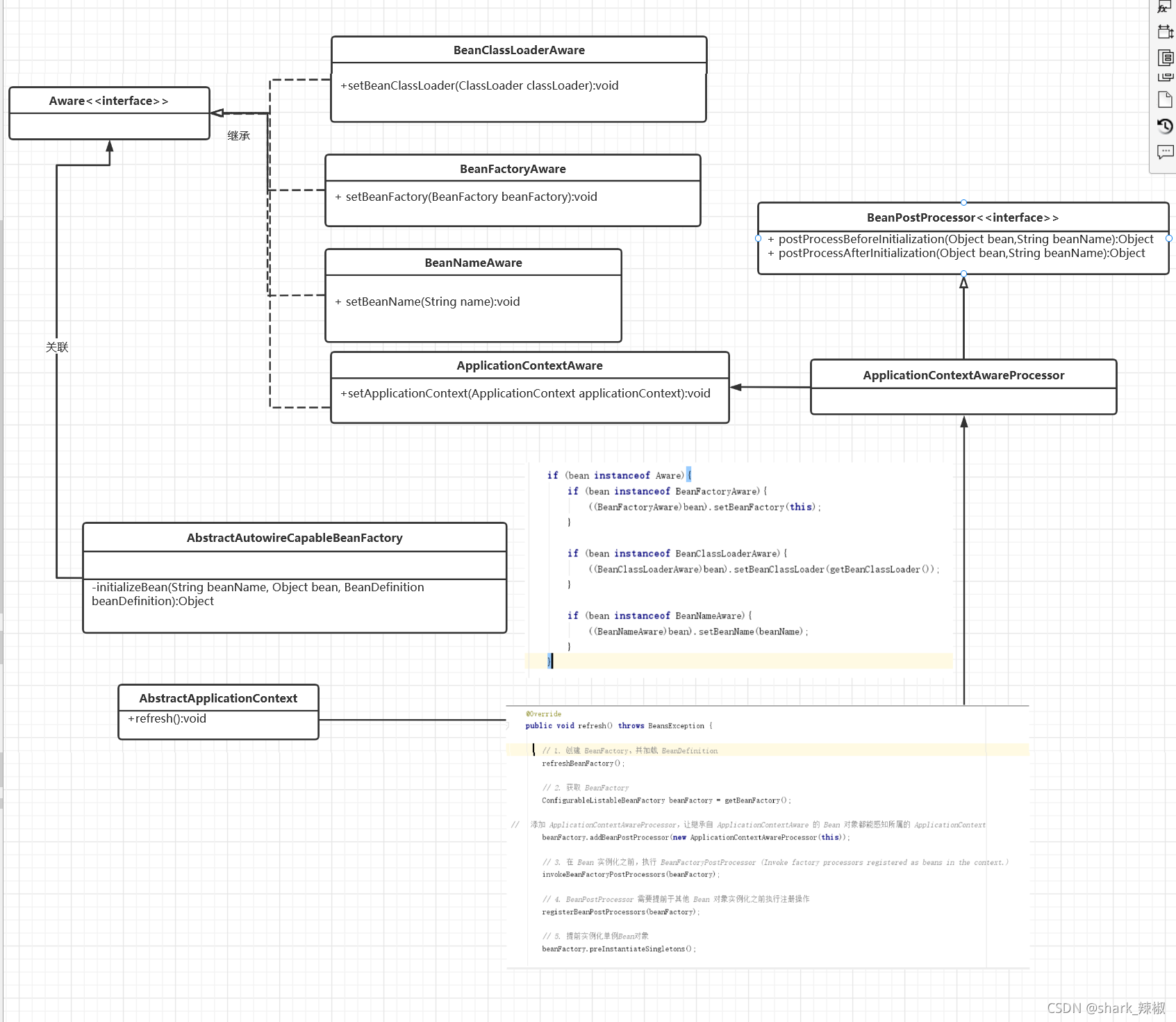Click the empty attributes compartment of Aware
The image size is (1176, 1022).
click(x=109, y=126)
